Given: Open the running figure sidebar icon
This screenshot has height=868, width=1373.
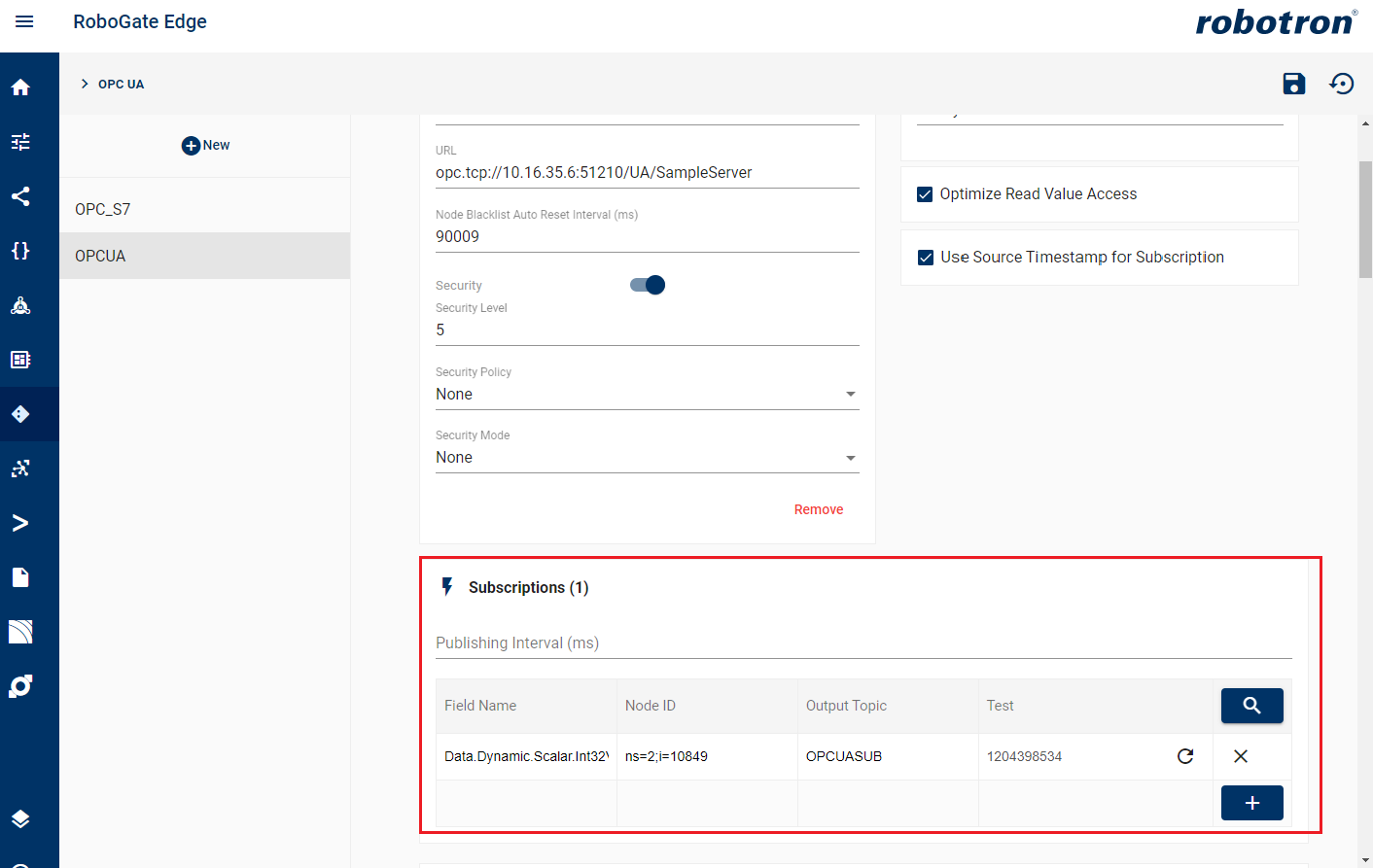Looking at the screenshot, I should coord(20,469).
